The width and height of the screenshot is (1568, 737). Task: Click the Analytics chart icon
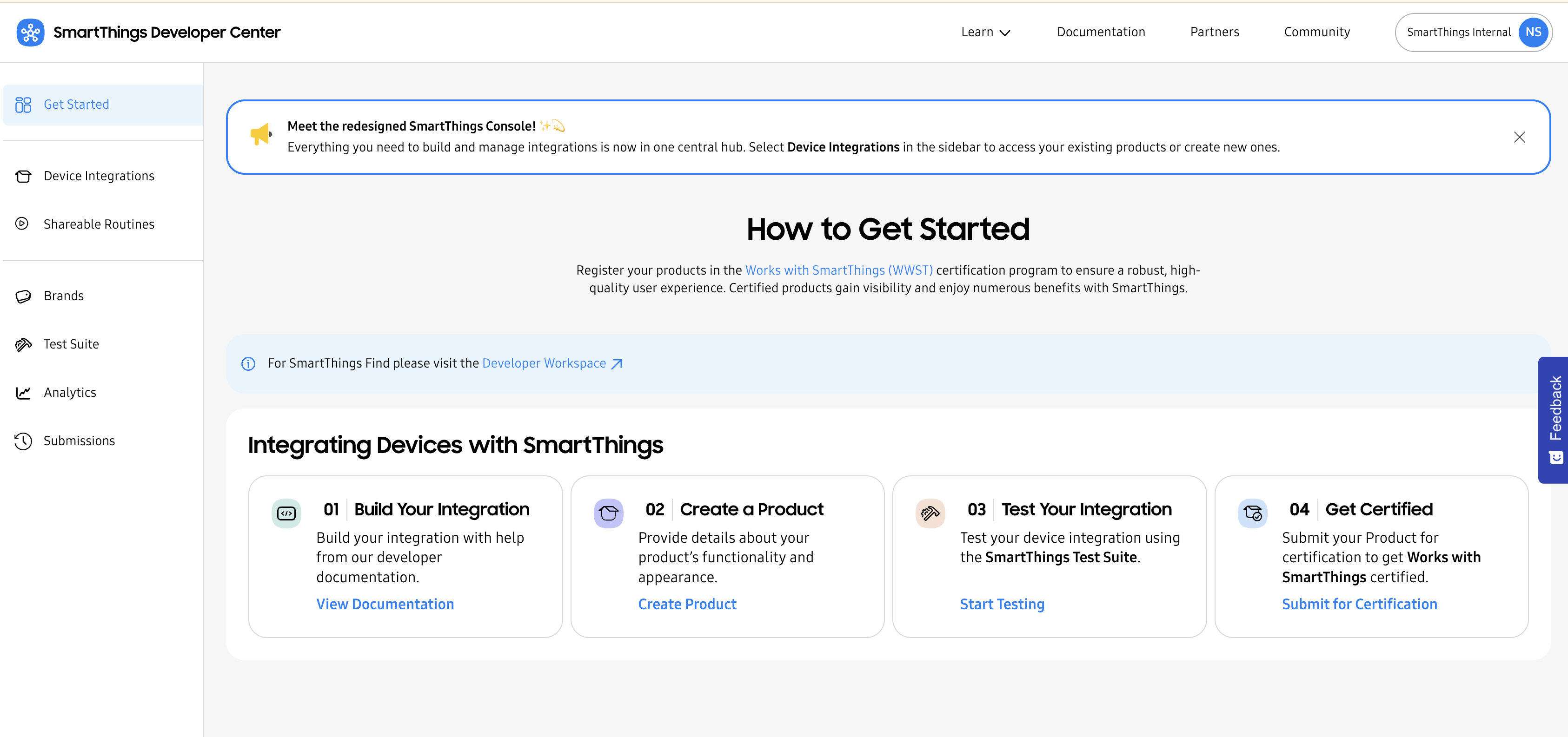(x=23, y=393)
